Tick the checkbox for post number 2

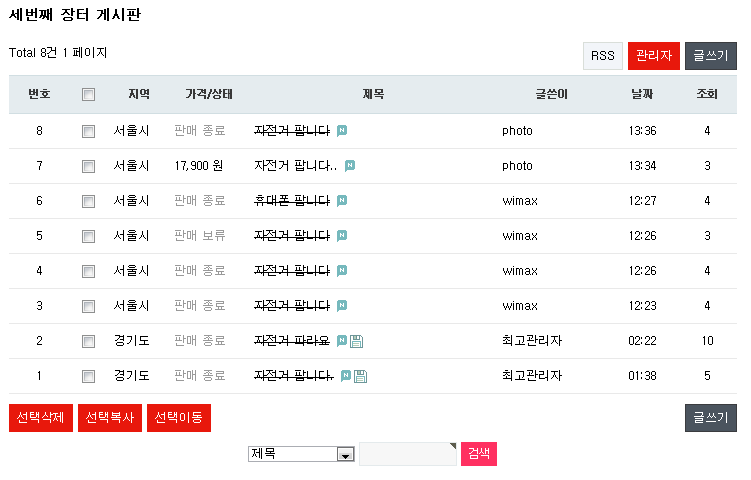[x=88, y=341]
